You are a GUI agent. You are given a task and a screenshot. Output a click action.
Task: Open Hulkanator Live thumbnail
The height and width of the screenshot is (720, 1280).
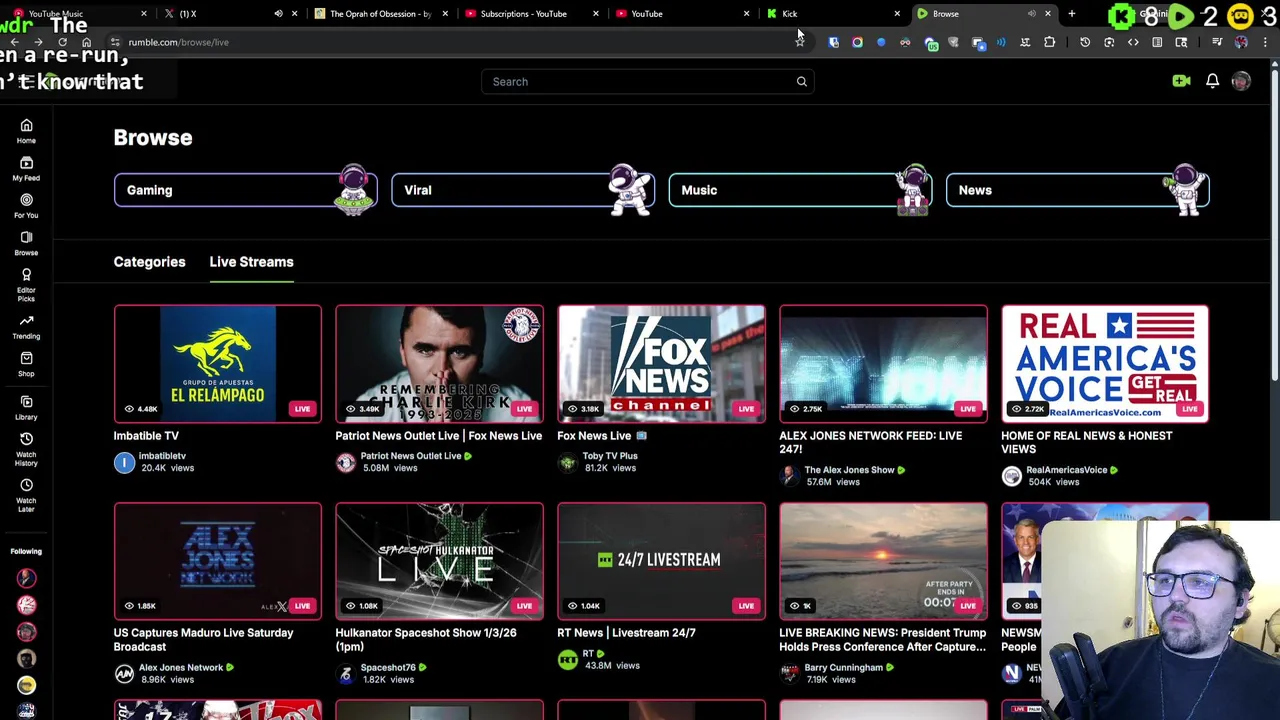[440, 561]
